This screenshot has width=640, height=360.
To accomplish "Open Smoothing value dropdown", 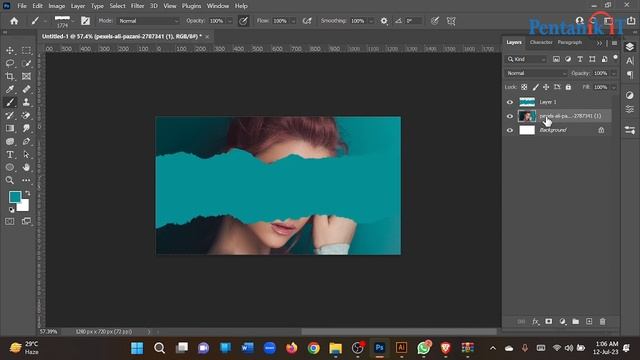I will coord(371,21).
